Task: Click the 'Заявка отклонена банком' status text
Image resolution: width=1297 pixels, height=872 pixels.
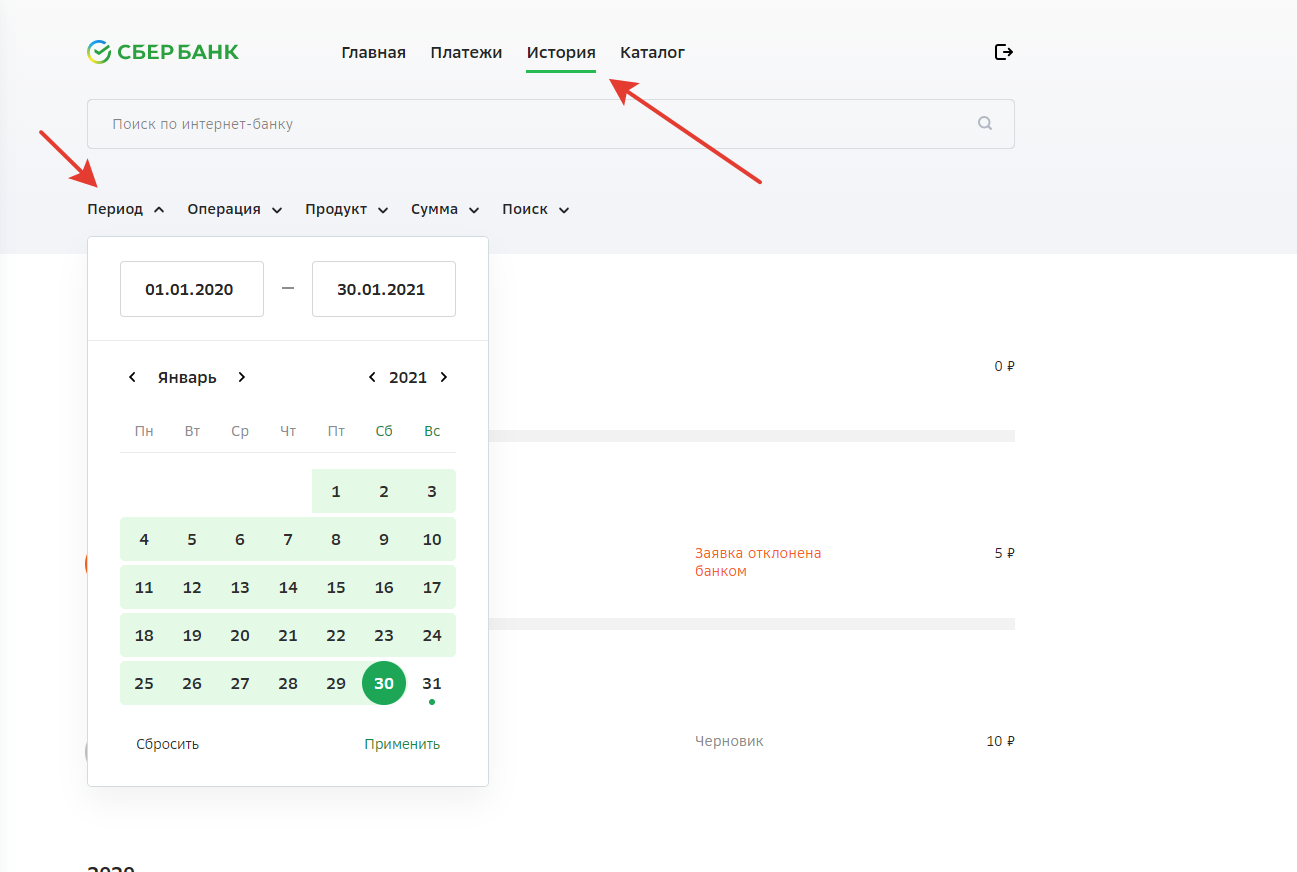Action: [758, 562]
